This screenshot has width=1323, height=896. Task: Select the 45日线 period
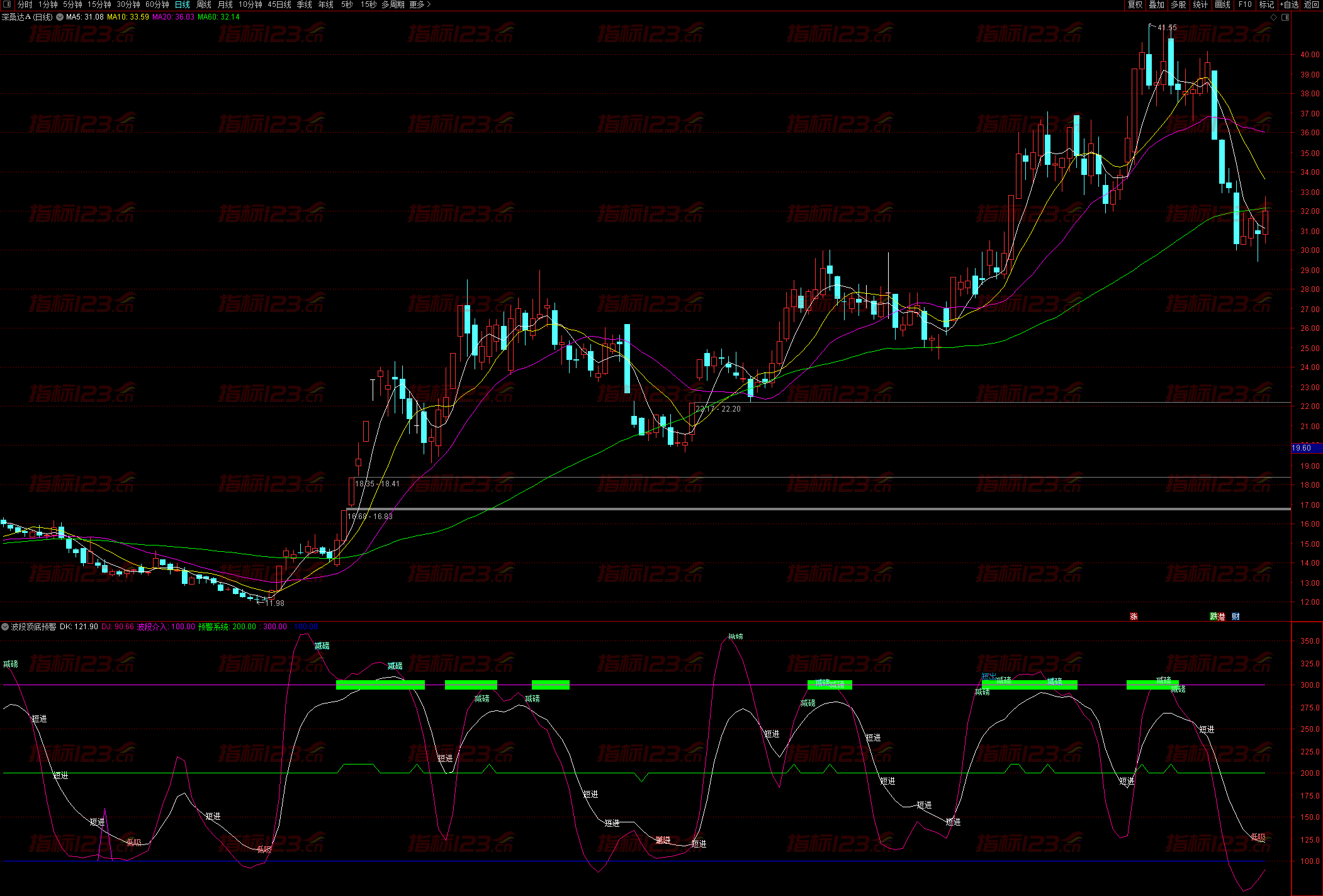click(x=279, y=4)
